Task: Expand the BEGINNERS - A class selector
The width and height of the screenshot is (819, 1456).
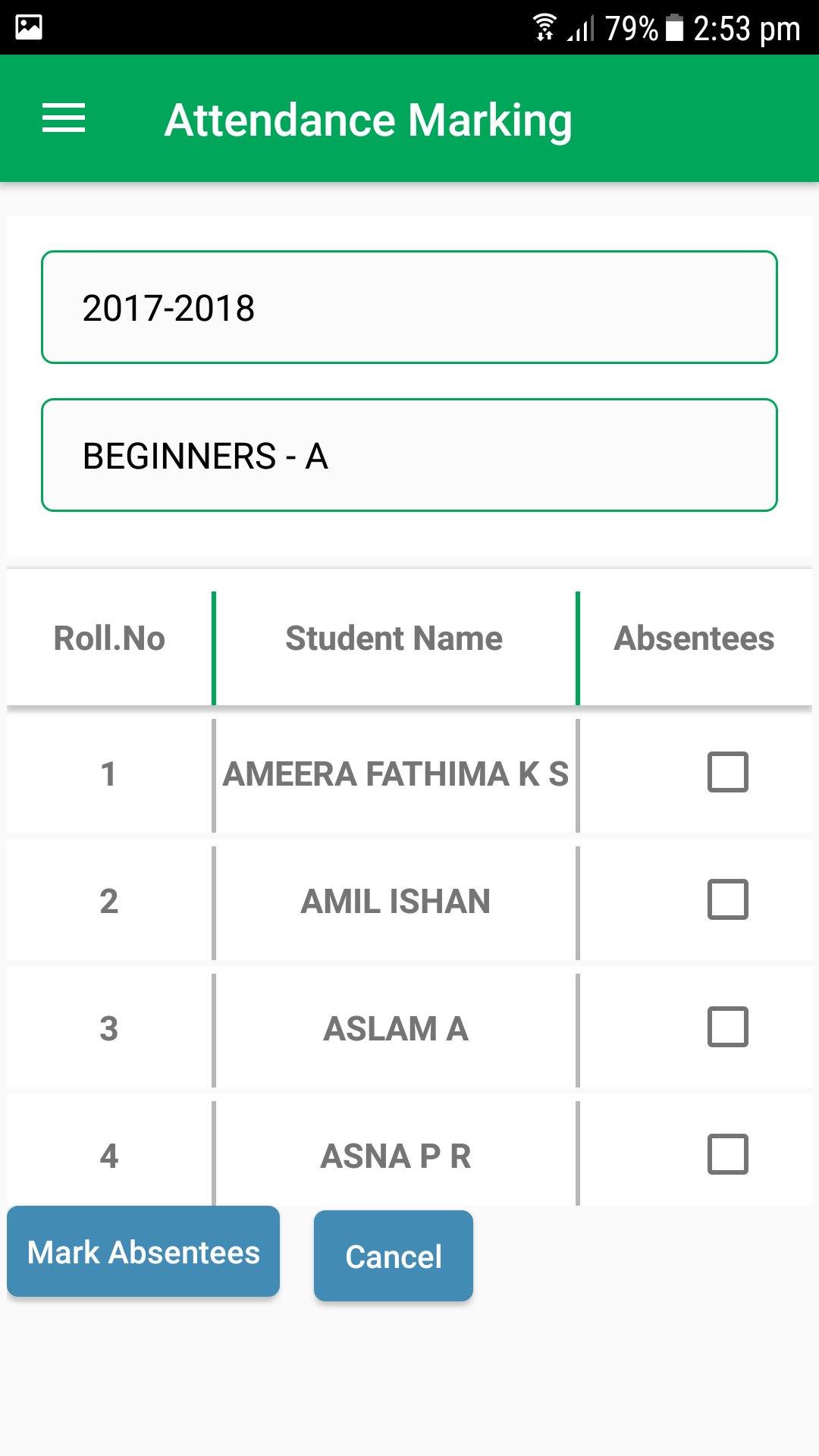Action: [x=409, y=455]
